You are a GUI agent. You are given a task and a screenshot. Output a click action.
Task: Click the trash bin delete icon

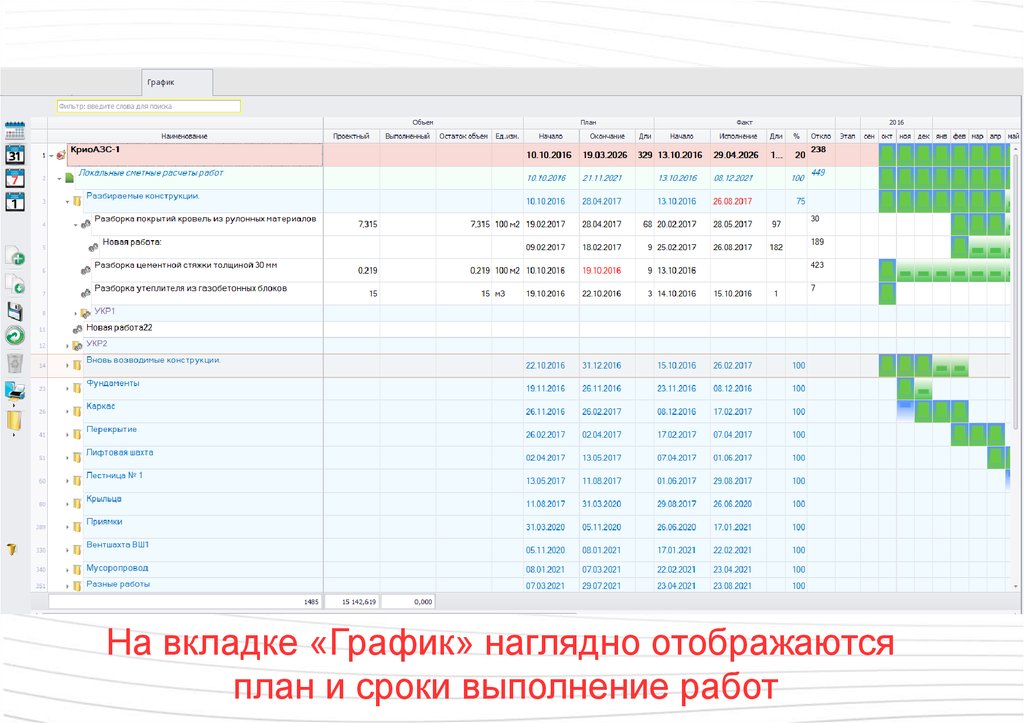(x=15, y=361)
